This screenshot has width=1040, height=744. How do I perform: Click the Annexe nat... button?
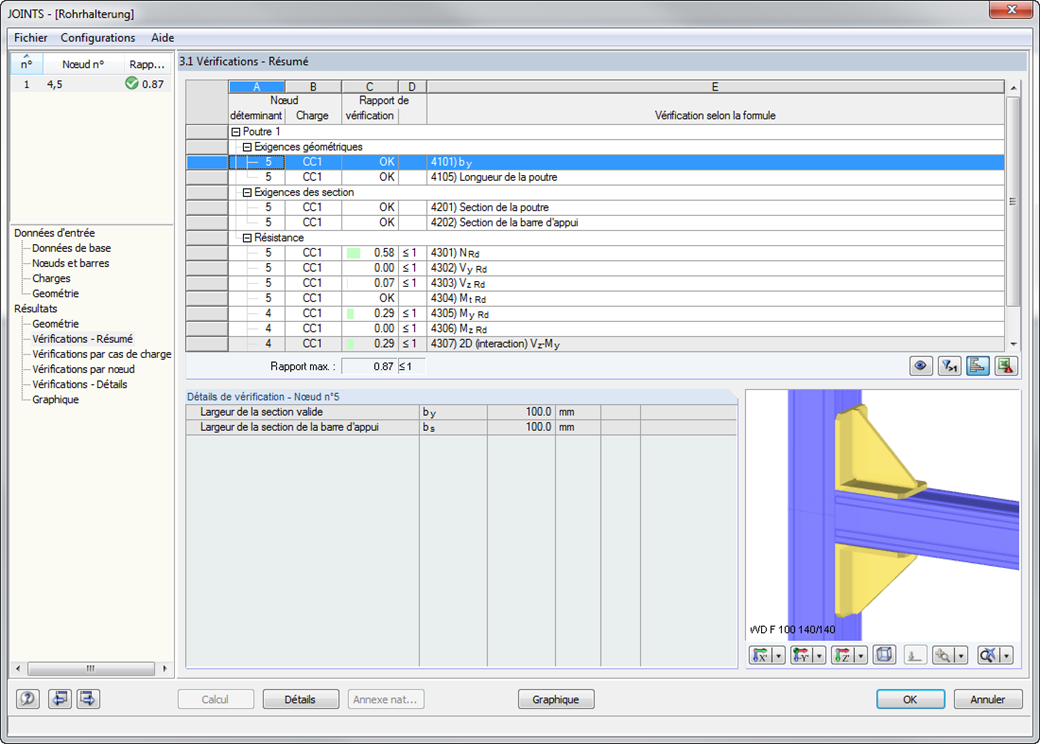click(x=385, y=700)
